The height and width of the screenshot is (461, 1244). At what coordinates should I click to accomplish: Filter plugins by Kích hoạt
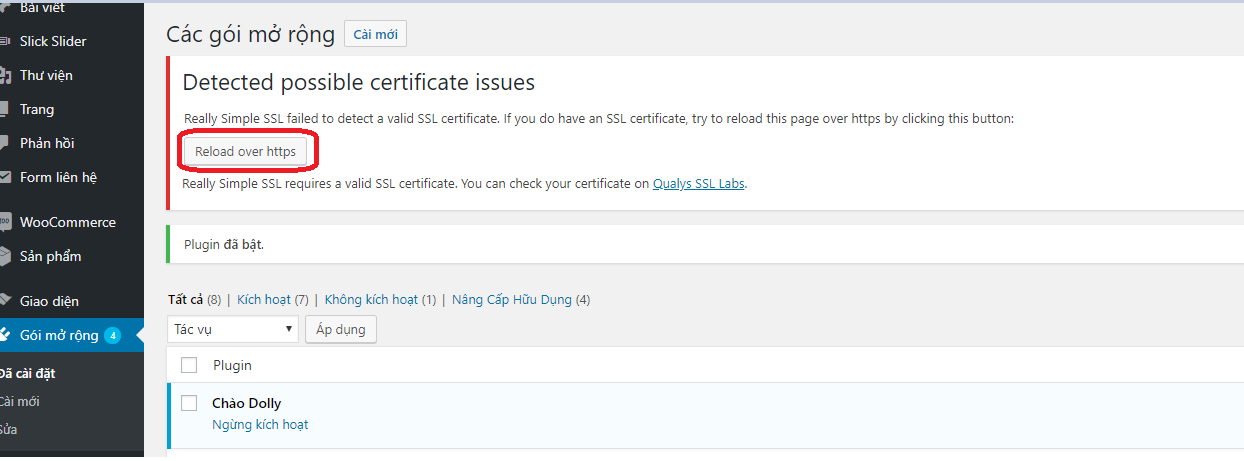[264, 299]
